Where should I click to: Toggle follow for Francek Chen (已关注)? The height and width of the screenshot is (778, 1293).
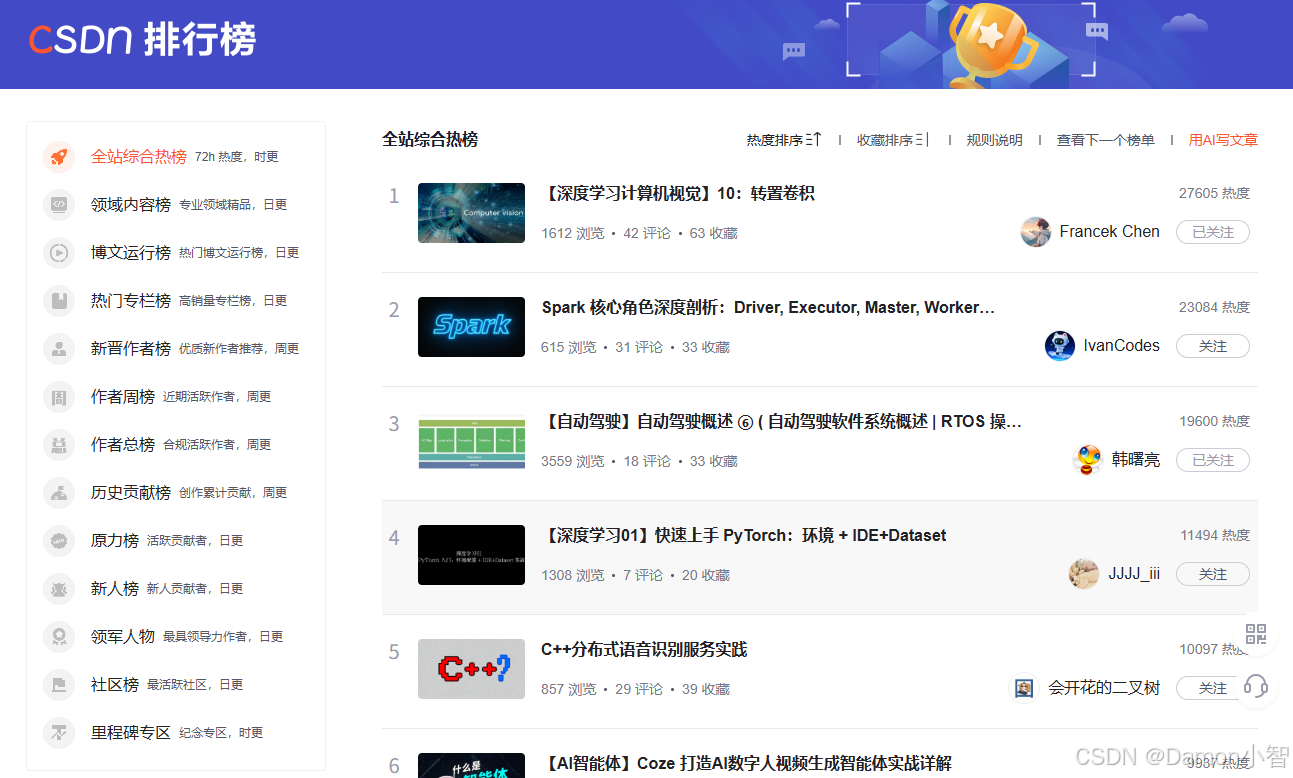click(x=1212, y=232)
